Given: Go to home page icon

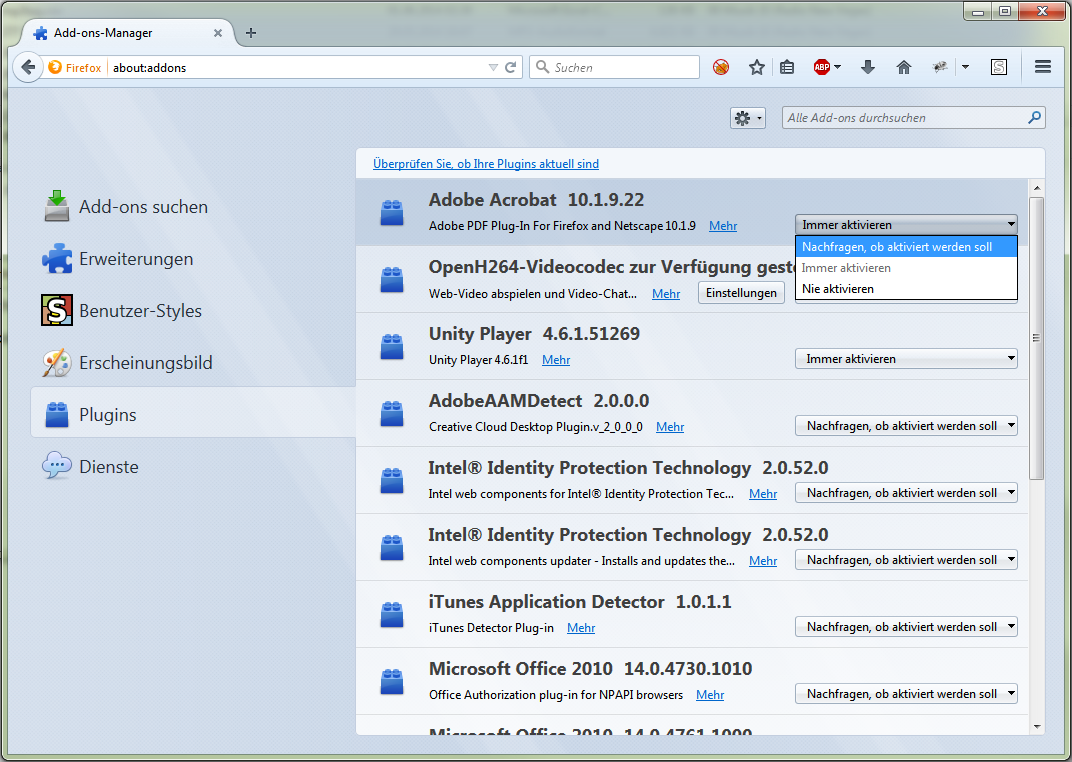Looking at the screenshot, I should coord(904,67).
